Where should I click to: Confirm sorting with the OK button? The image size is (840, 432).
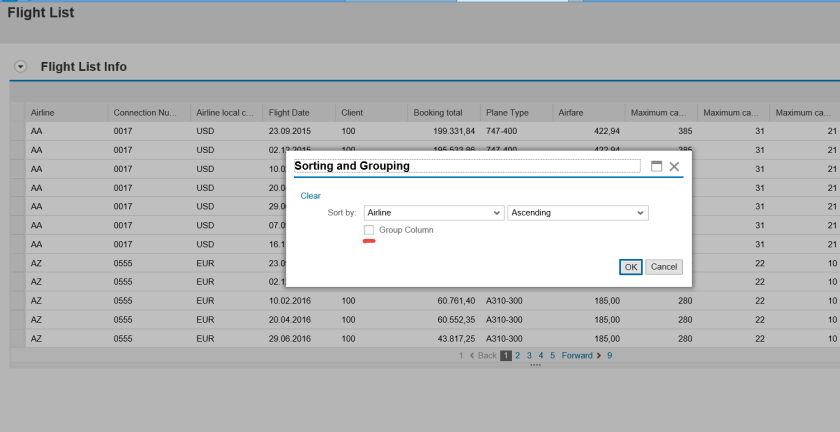(x=630, y=267)
